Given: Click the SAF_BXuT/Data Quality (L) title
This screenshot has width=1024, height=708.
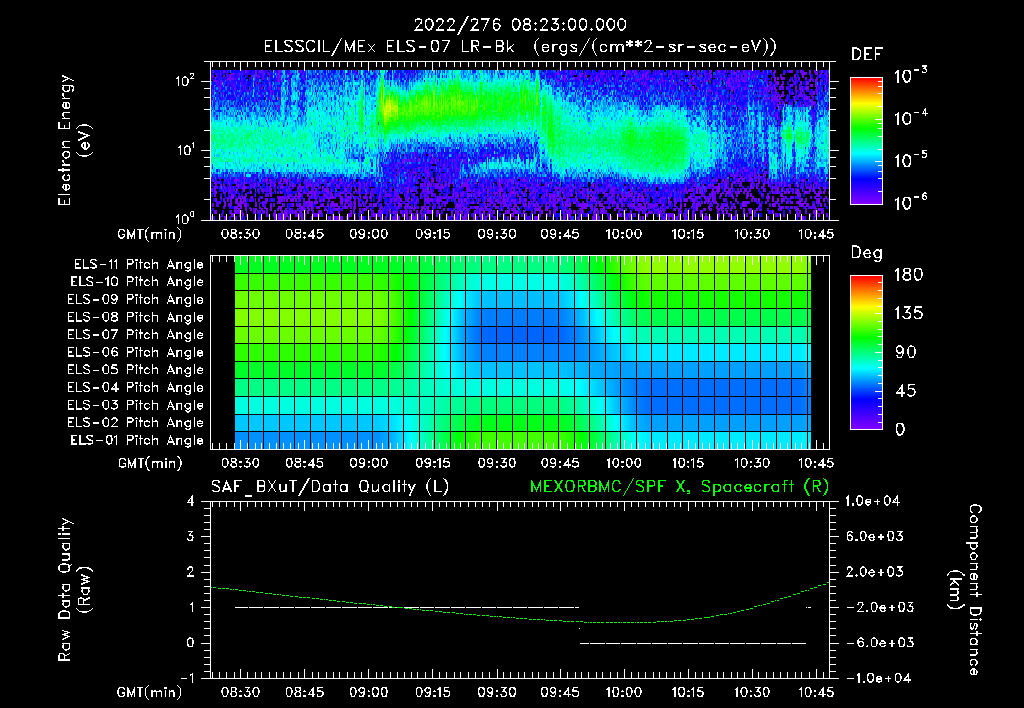Looking at the screenshot, I should (x=330, y=487).
